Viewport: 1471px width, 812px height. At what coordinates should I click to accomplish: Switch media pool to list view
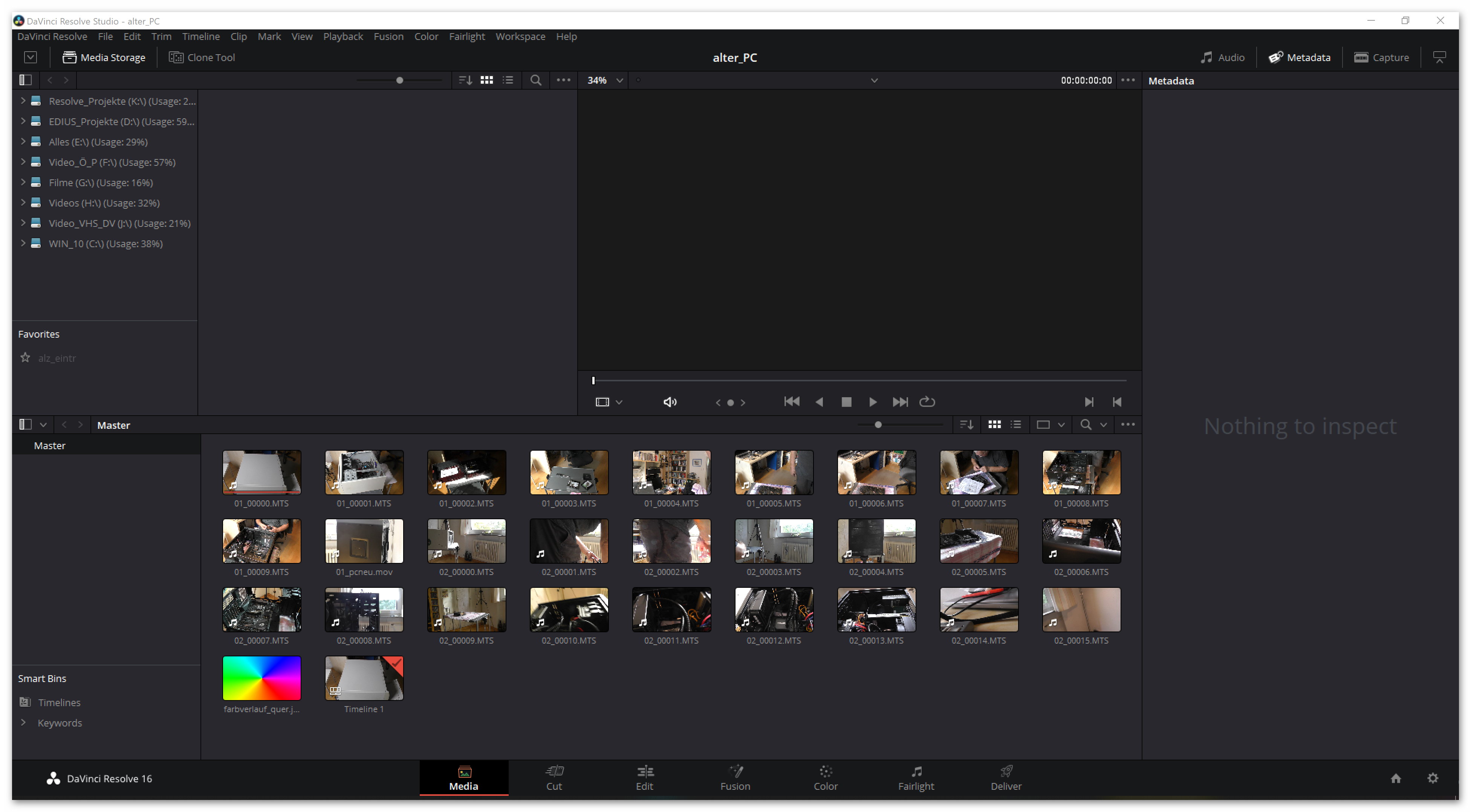click(1015, 424)
